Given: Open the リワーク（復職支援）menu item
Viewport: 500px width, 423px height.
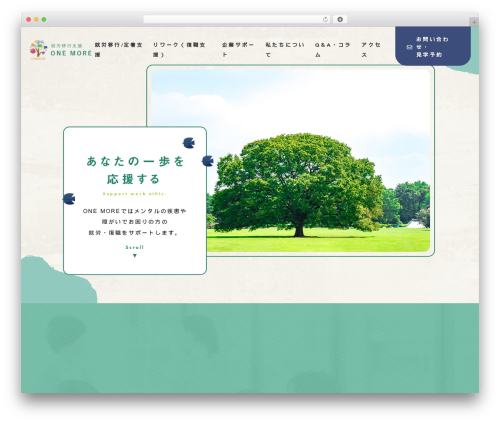Looking at the screenshot, I should coord(179,50).
